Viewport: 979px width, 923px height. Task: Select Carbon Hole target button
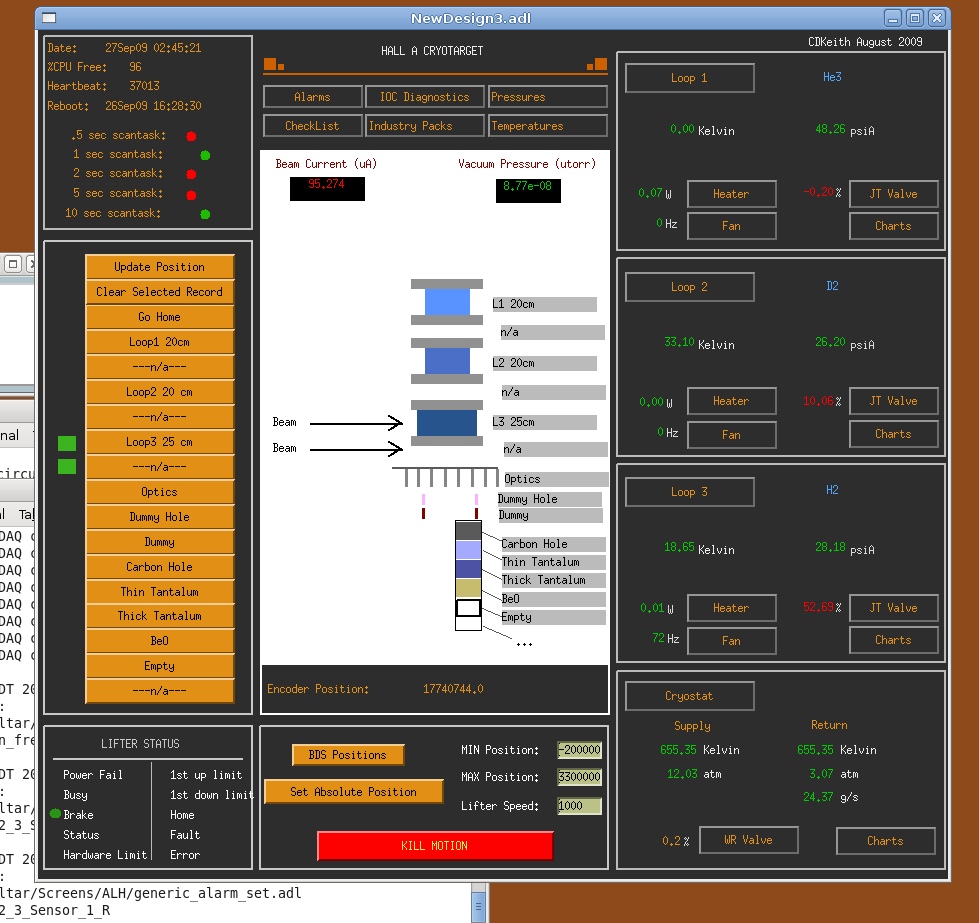pyautogui.click(x=160, y=566)
